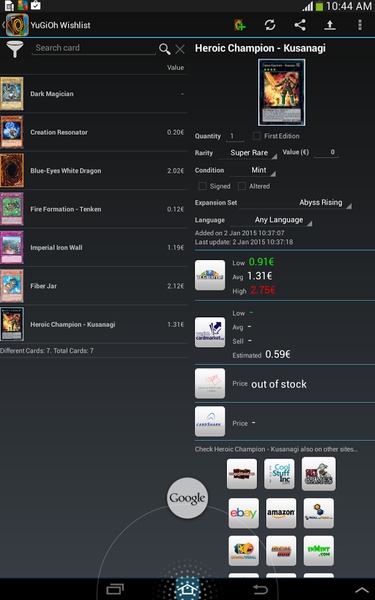Select Dark Magician in the list
The image size is (375, 600).
tap(94, 94)
